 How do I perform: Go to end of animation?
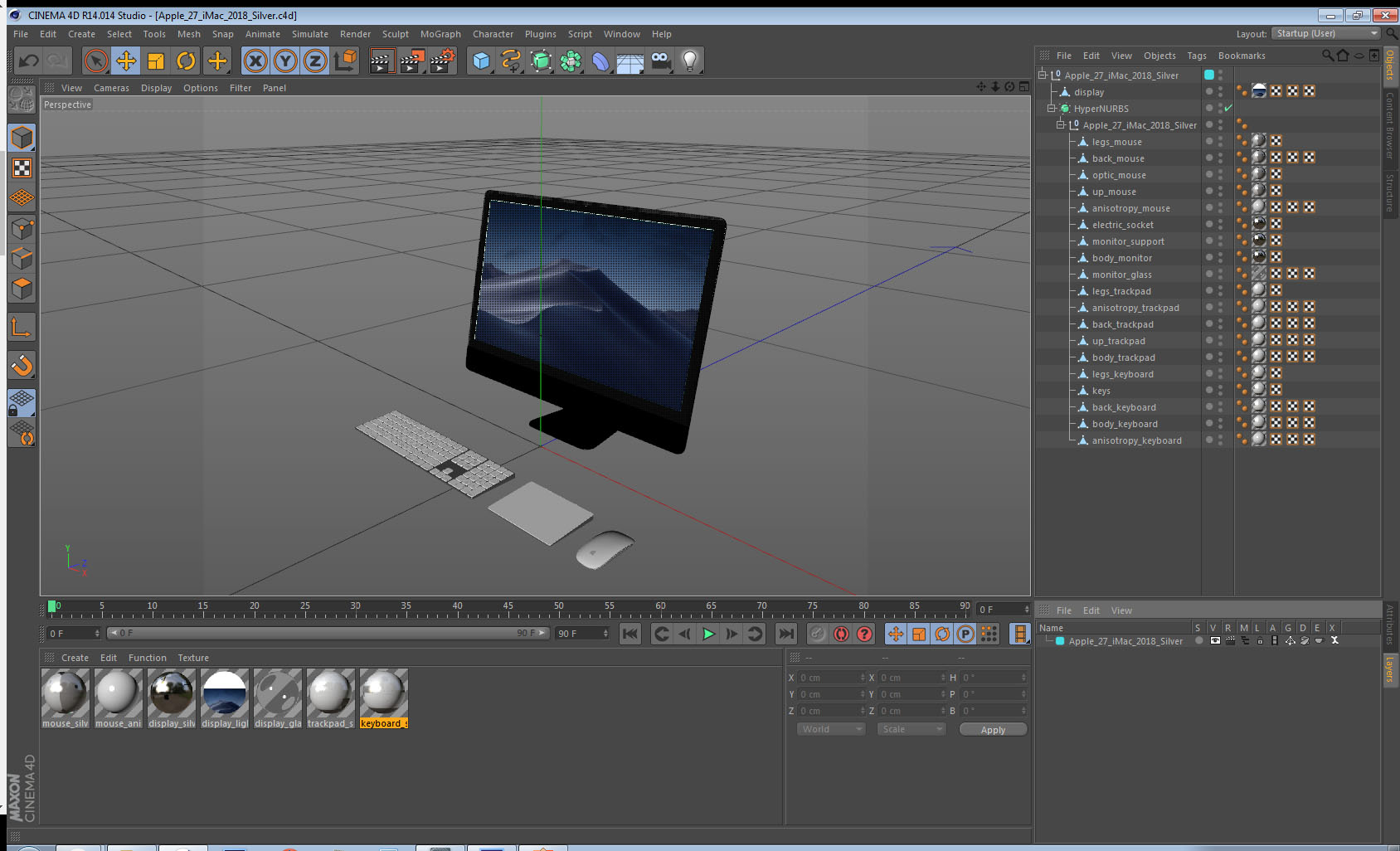point(785,634)
